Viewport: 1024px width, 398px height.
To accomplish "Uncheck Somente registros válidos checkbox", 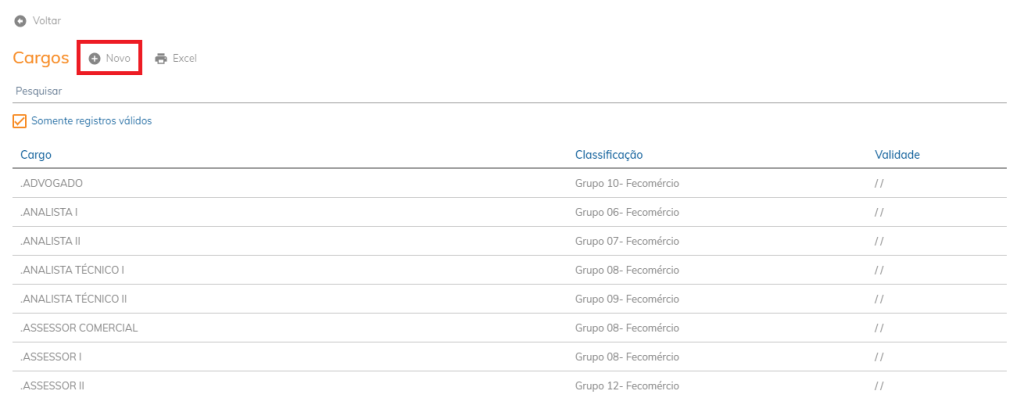I will click(x=20, y=122).
